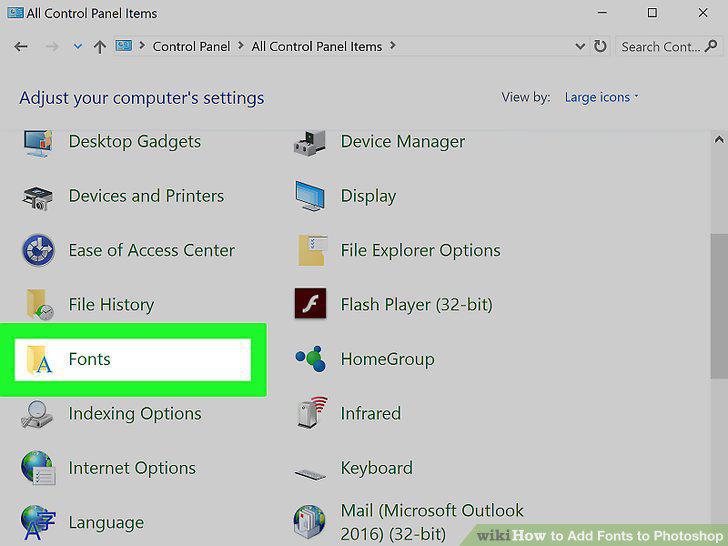Open Device Manager icon
Viewport: 728px width, 546px height.
[x=310, y=143]
